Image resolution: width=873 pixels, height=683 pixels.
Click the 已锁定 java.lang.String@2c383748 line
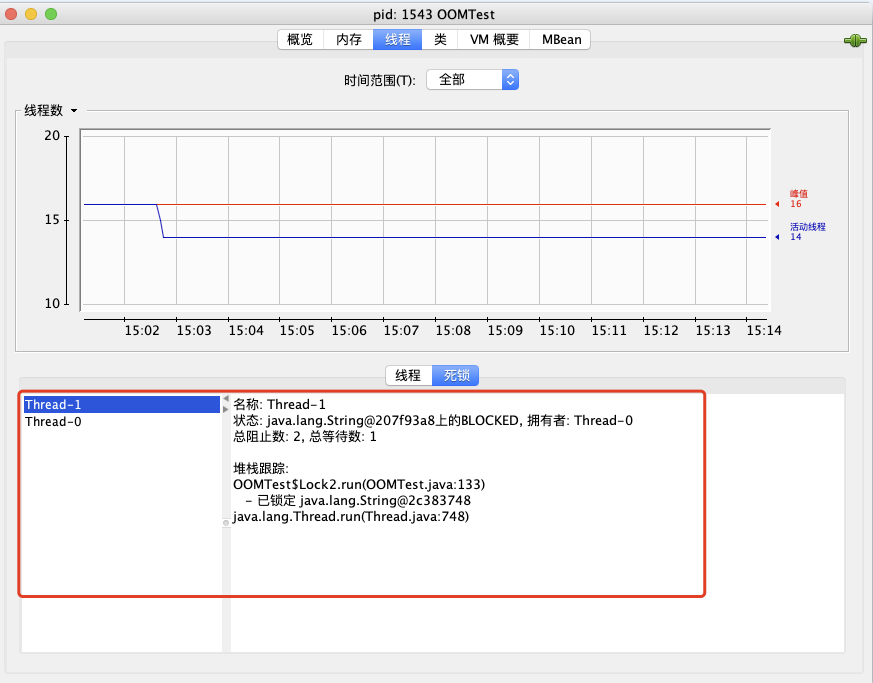coord(358,500)
